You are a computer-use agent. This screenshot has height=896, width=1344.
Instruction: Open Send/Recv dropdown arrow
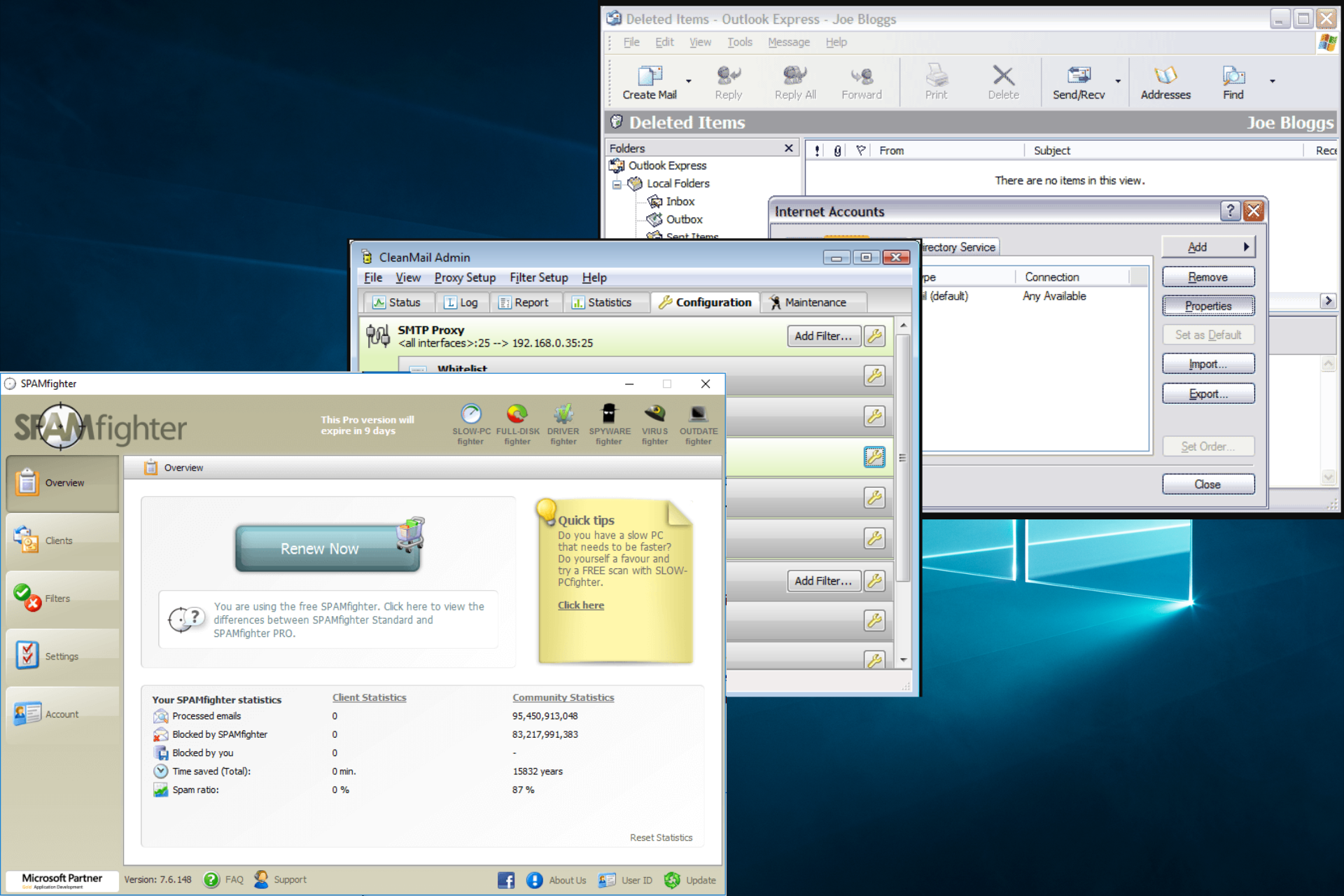pos(1118,82)
